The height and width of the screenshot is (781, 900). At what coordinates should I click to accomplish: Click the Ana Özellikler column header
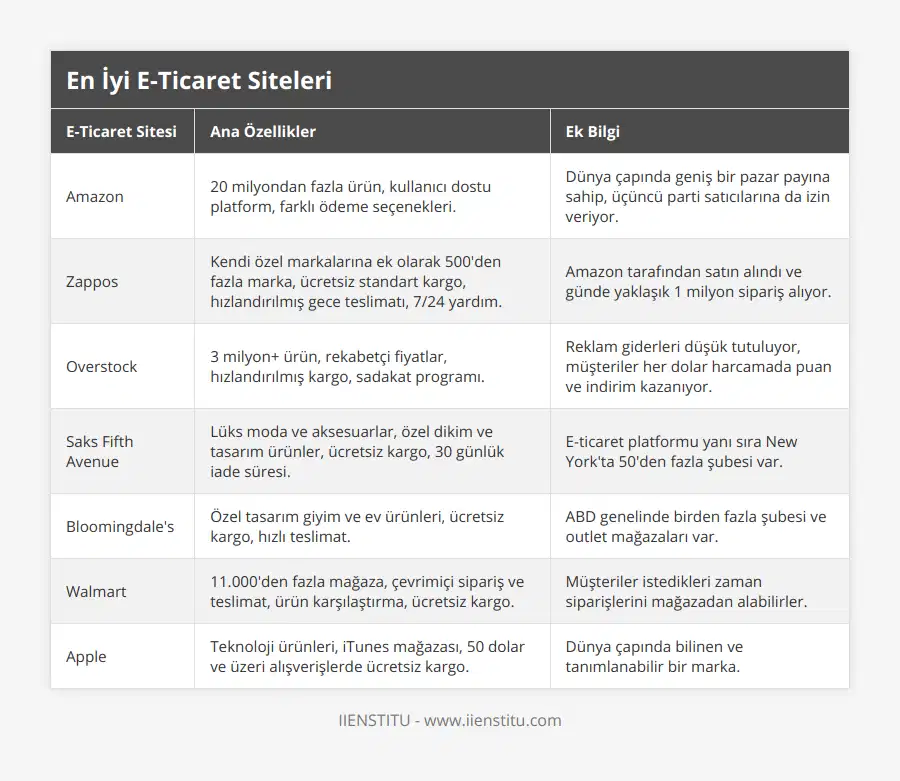point(263,131)
